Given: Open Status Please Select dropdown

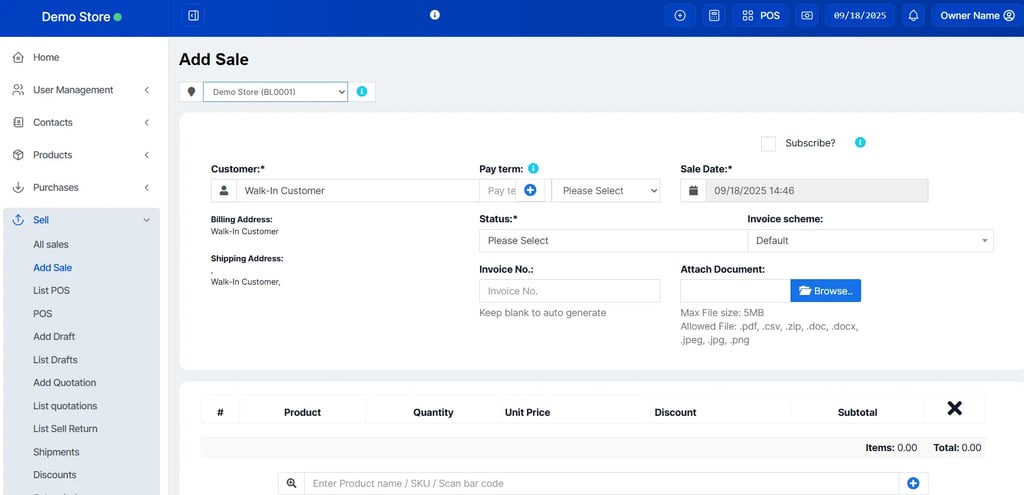Looking at the screenshot, I should click(x=613, y=240).
